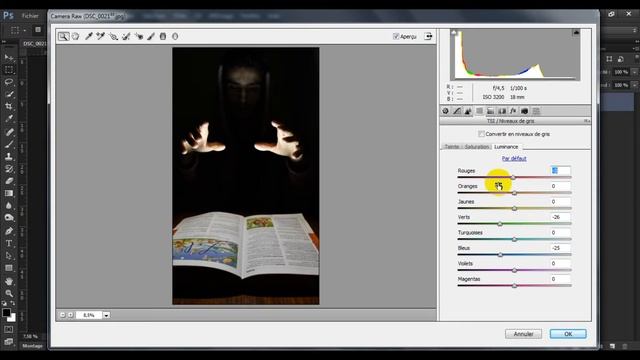Click the Magentas luminance slider handle
640x360 pixels.
(x=514, y=286)
